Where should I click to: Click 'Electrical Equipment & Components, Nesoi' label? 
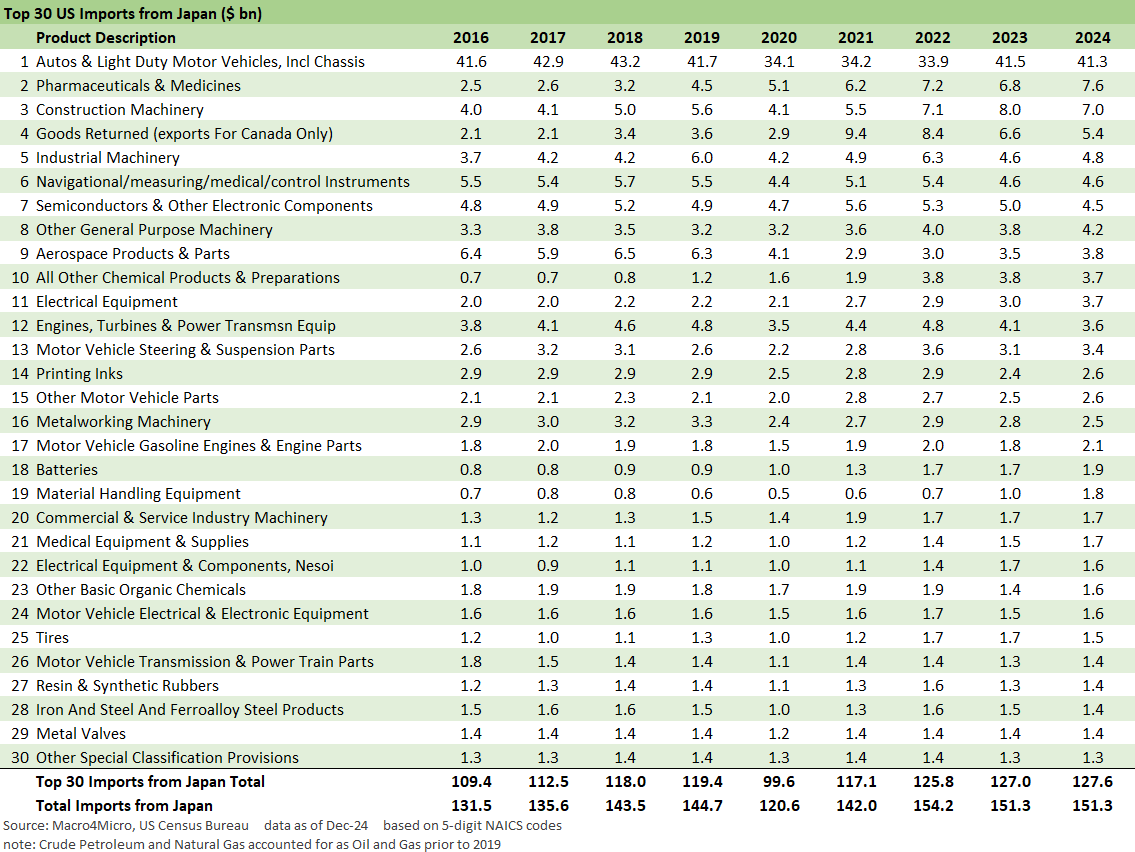coord(185,565)
